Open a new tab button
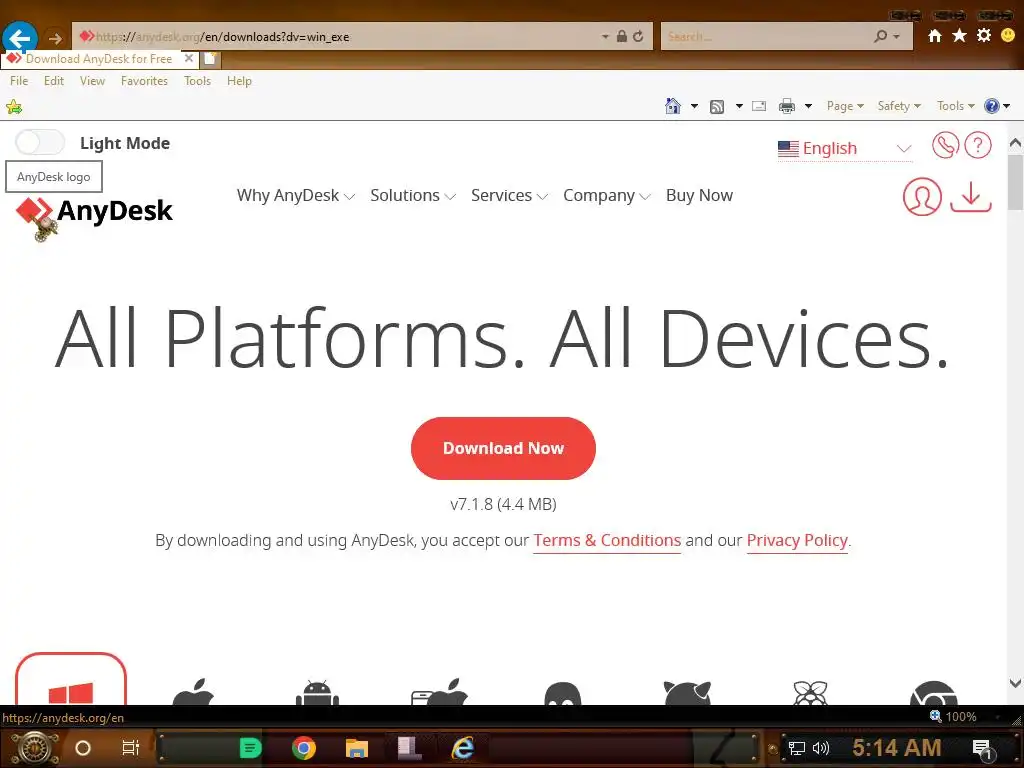Screen dimensions: 1024x768 point(210,59)
